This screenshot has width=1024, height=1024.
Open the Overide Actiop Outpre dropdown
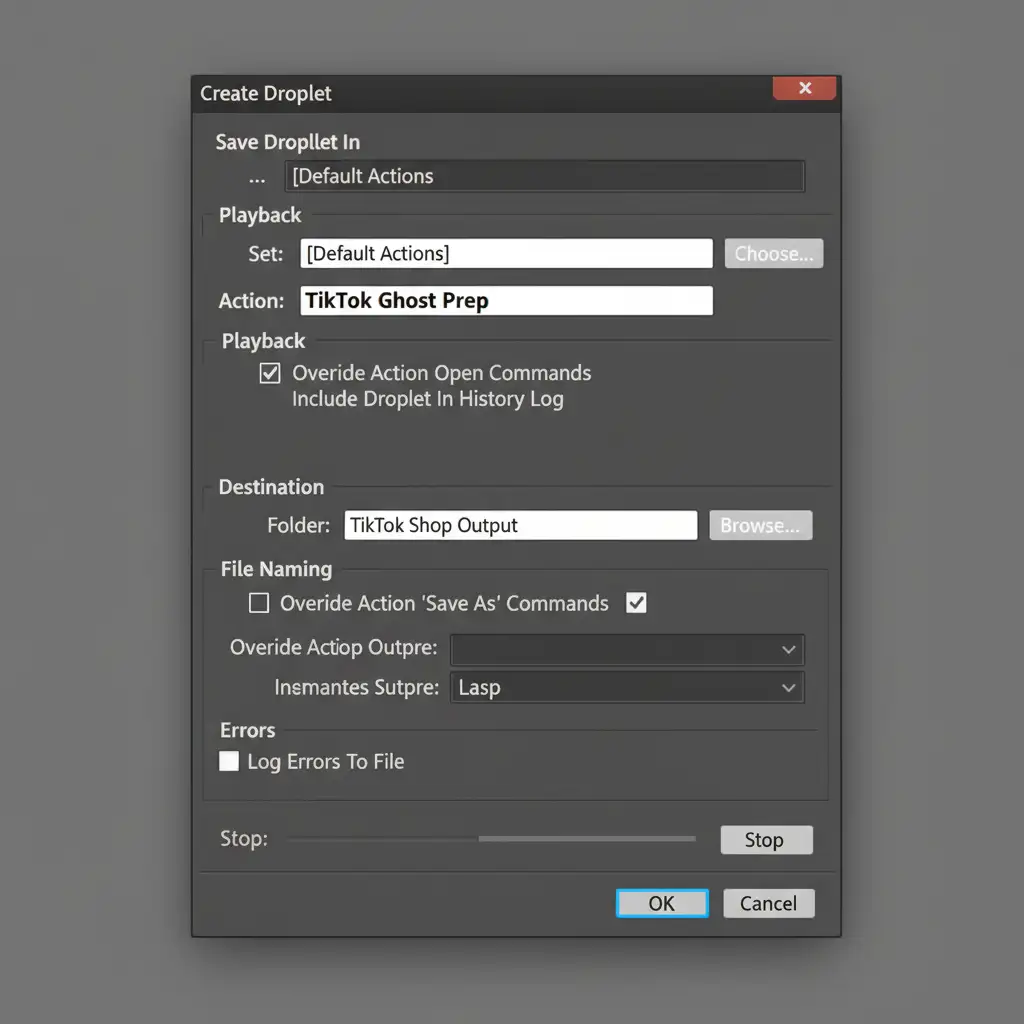(627, 649)
